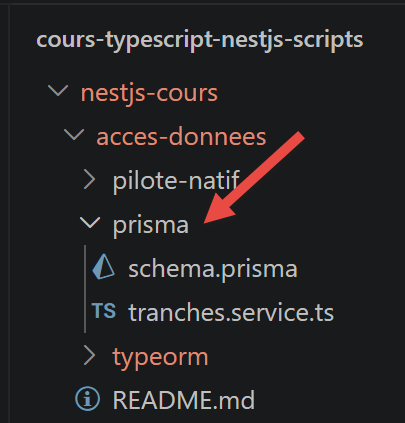Select the acces-donnees folder name
The height and width of the screenshot is (423, 405).
tap(181, 137)
